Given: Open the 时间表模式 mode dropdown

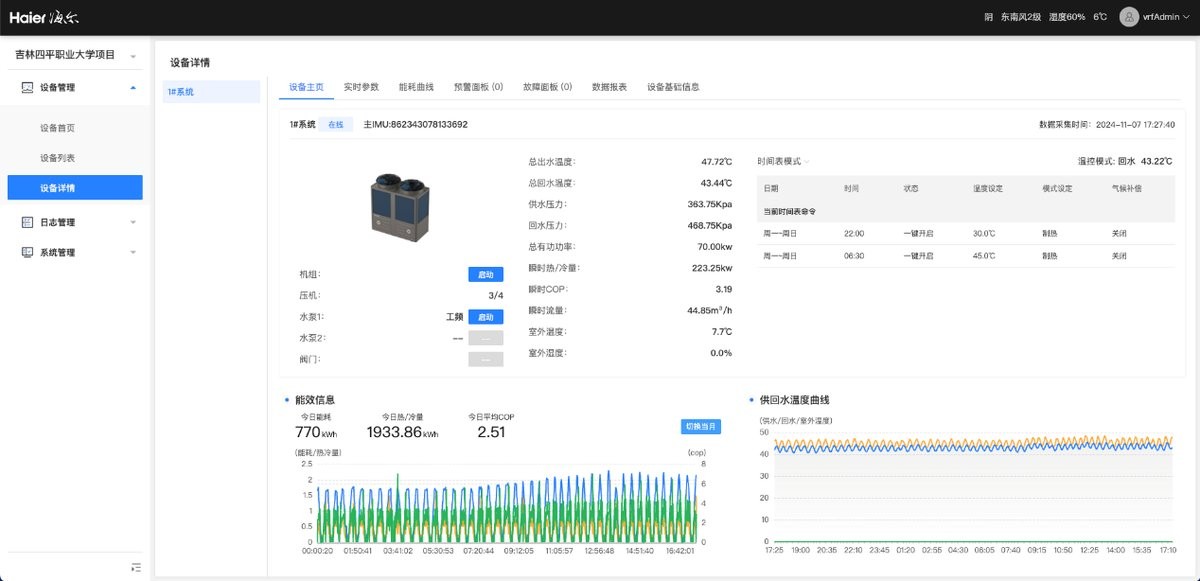Looking at the screenshot, I should (x=783, y=161).
